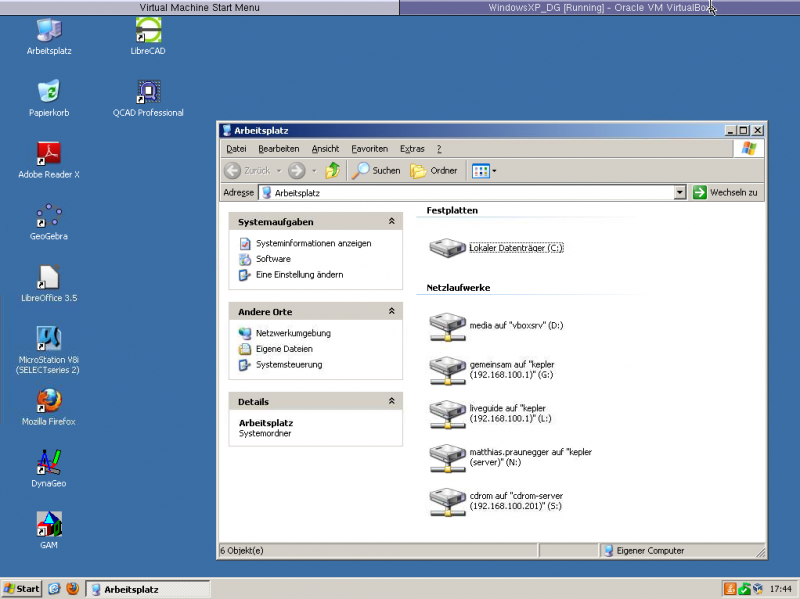
Task: Select the LibreOffice 3.5 shortcut
Action: [x=49, y=284]
